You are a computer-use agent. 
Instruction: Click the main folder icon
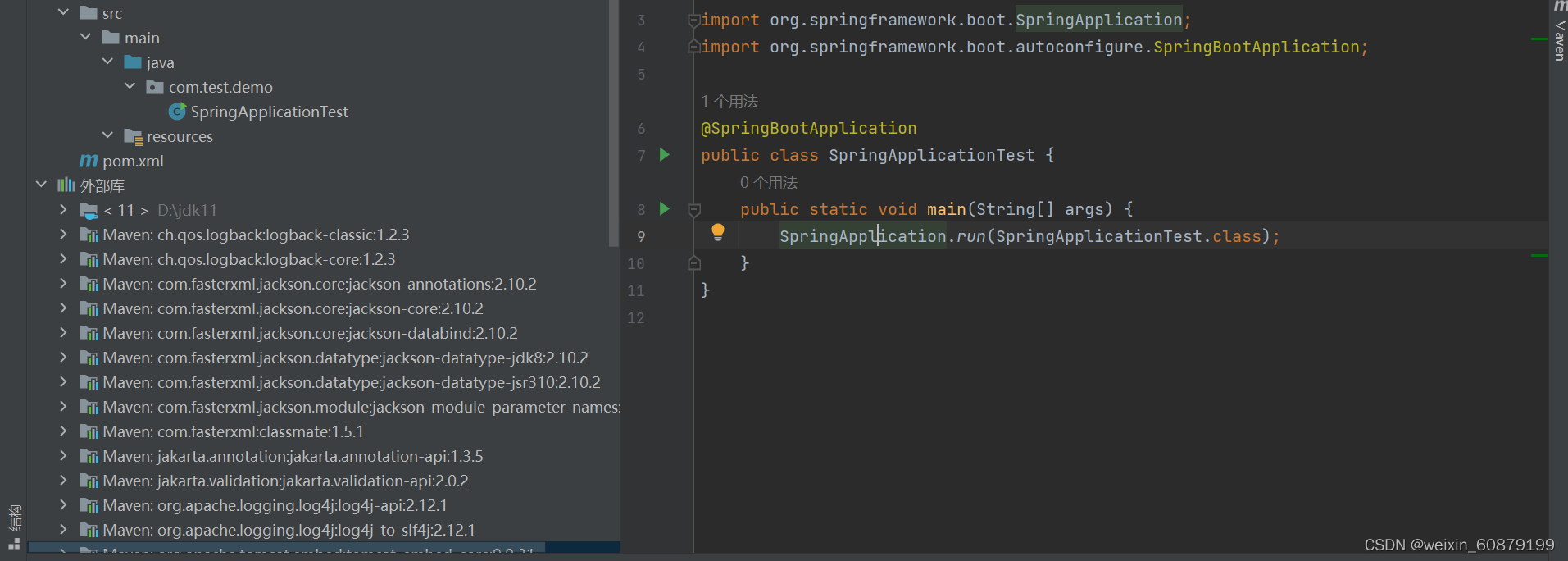point(111,38)
